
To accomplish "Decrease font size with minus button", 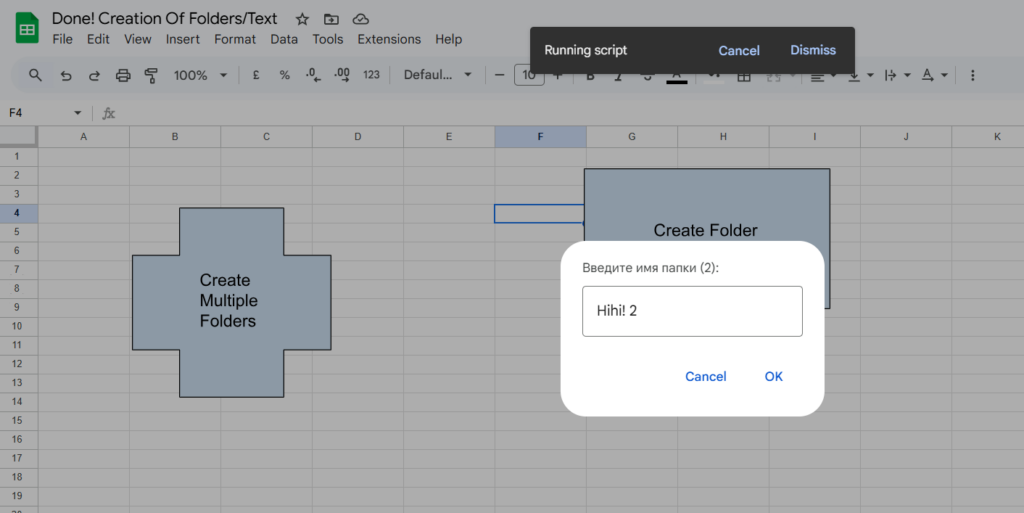I will (x=500, y=75).
